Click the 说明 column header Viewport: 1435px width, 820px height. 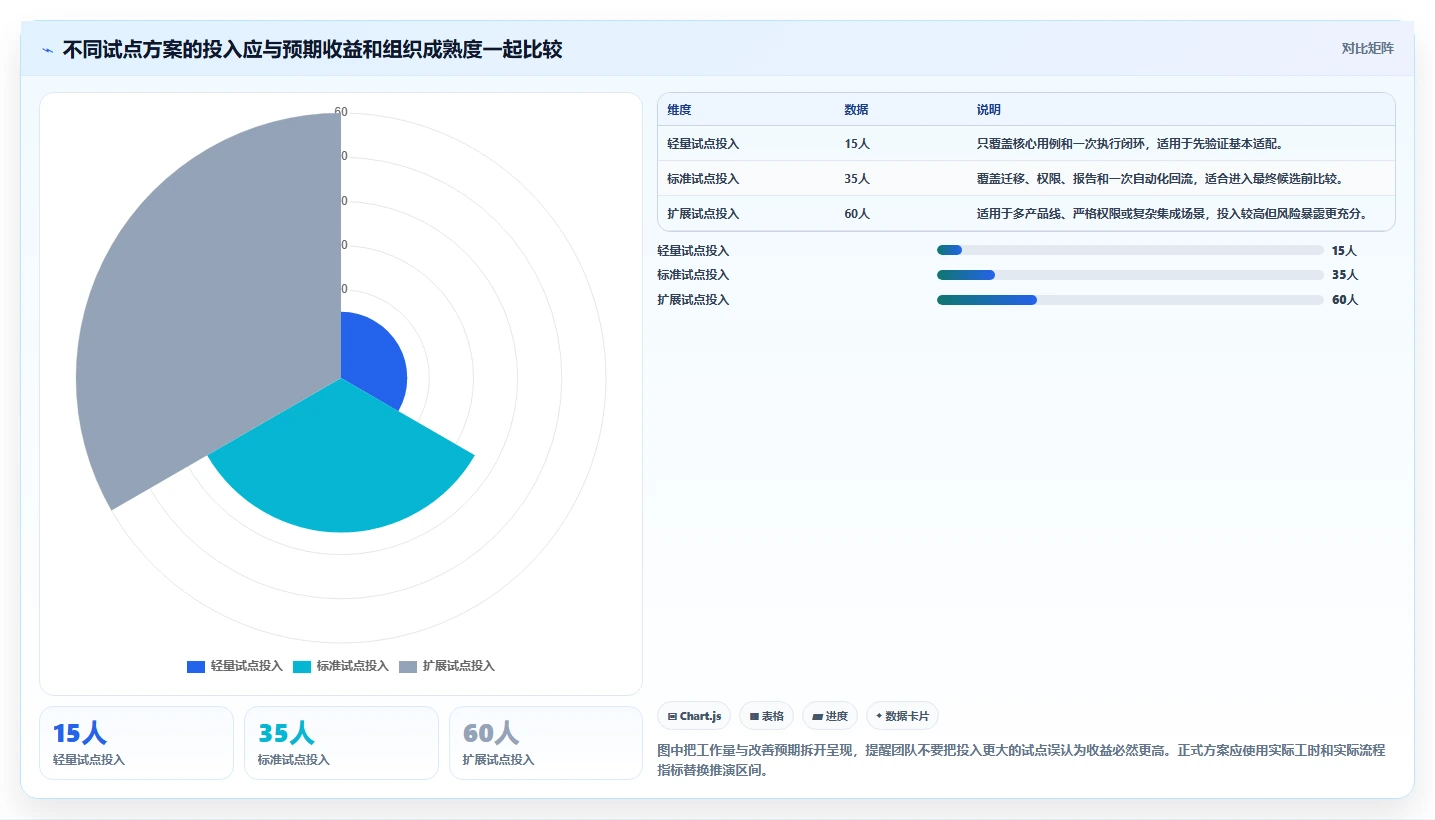(988, 110)
